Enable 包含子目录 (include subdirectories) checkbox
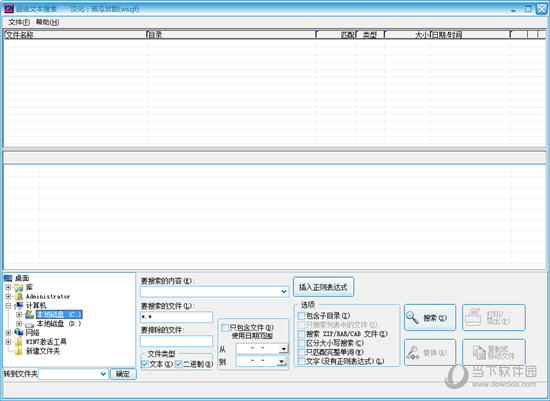This screenshot has width=550, height=401. click(x=301, y=316)
